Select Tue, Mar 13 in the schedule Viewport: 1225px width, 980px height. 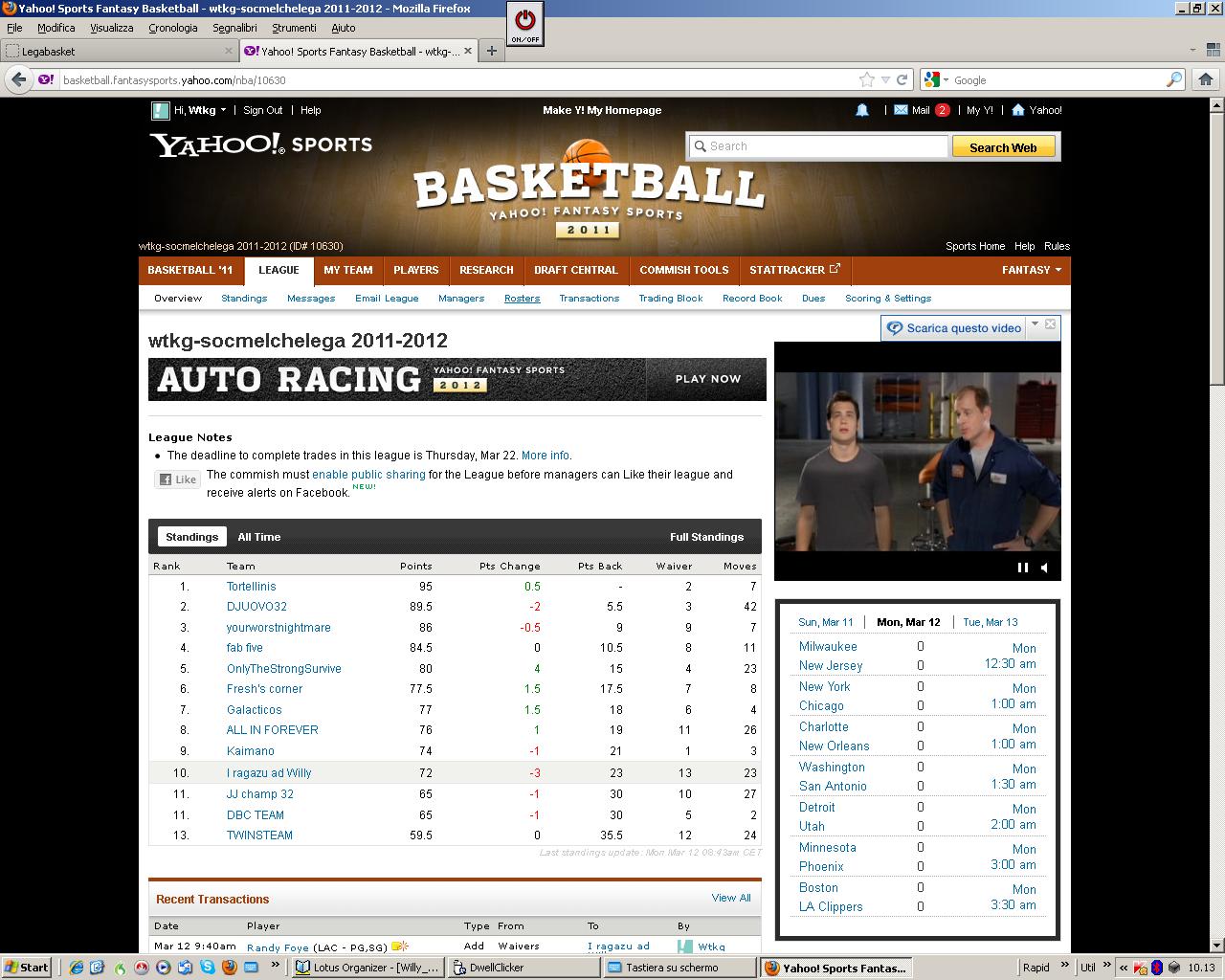point(990,622)
